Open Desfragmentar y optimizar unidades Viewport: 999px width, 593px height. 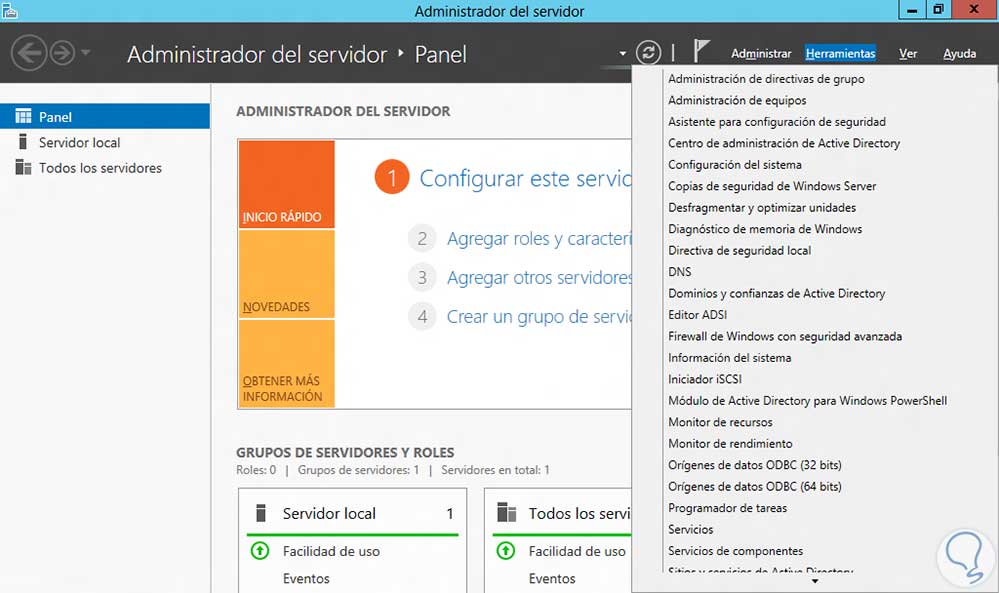[x=762, y=208]
